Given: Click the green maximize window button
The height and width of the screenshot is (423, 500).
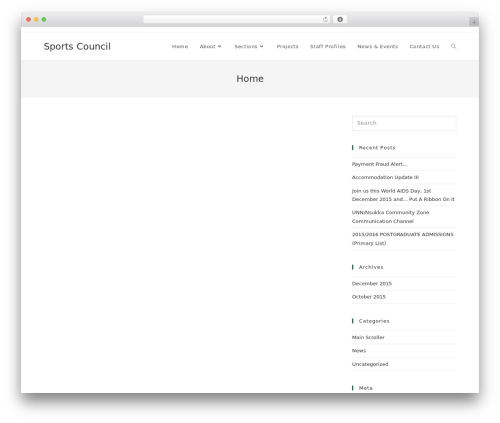Looking at the screenshot, I should pyautogui.click(x=44, y=19).
